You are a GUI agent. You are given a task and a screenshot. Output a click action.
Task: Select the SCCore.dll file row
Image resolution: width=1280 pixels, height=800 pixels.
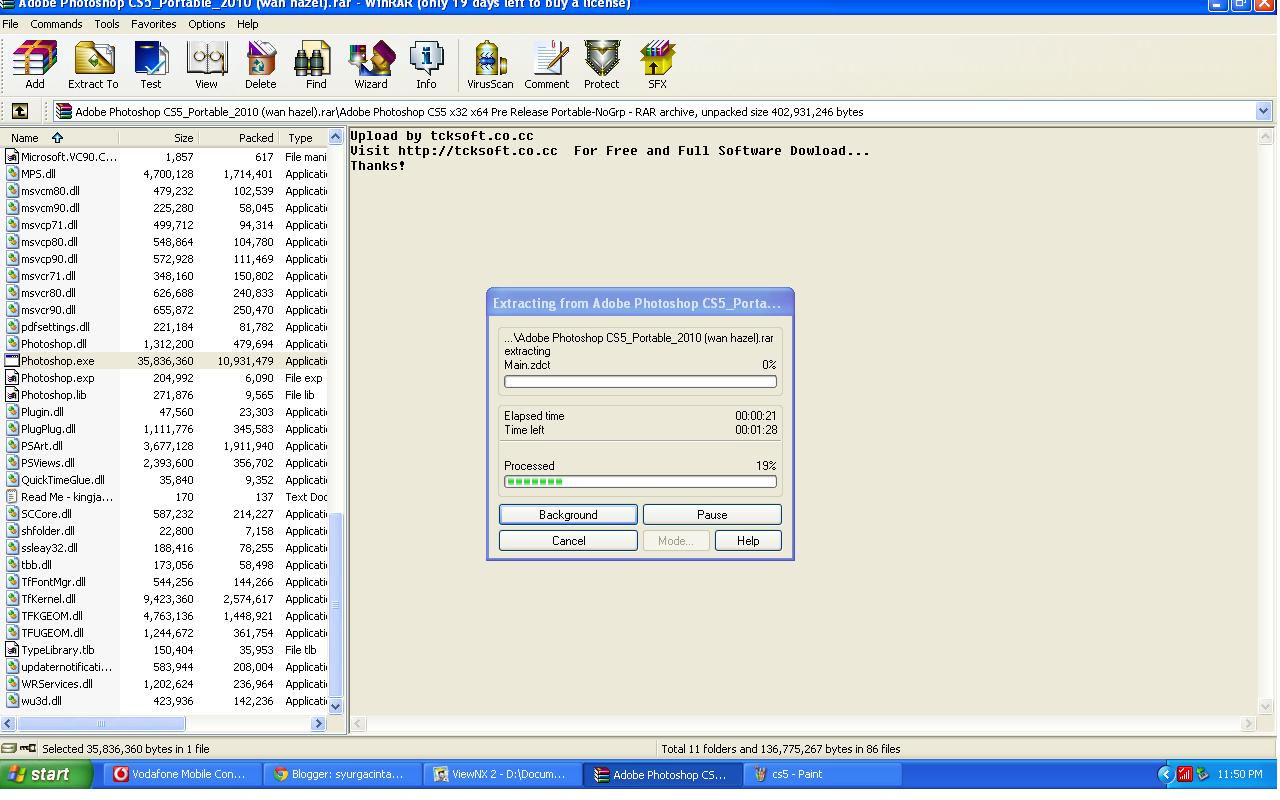165,514
